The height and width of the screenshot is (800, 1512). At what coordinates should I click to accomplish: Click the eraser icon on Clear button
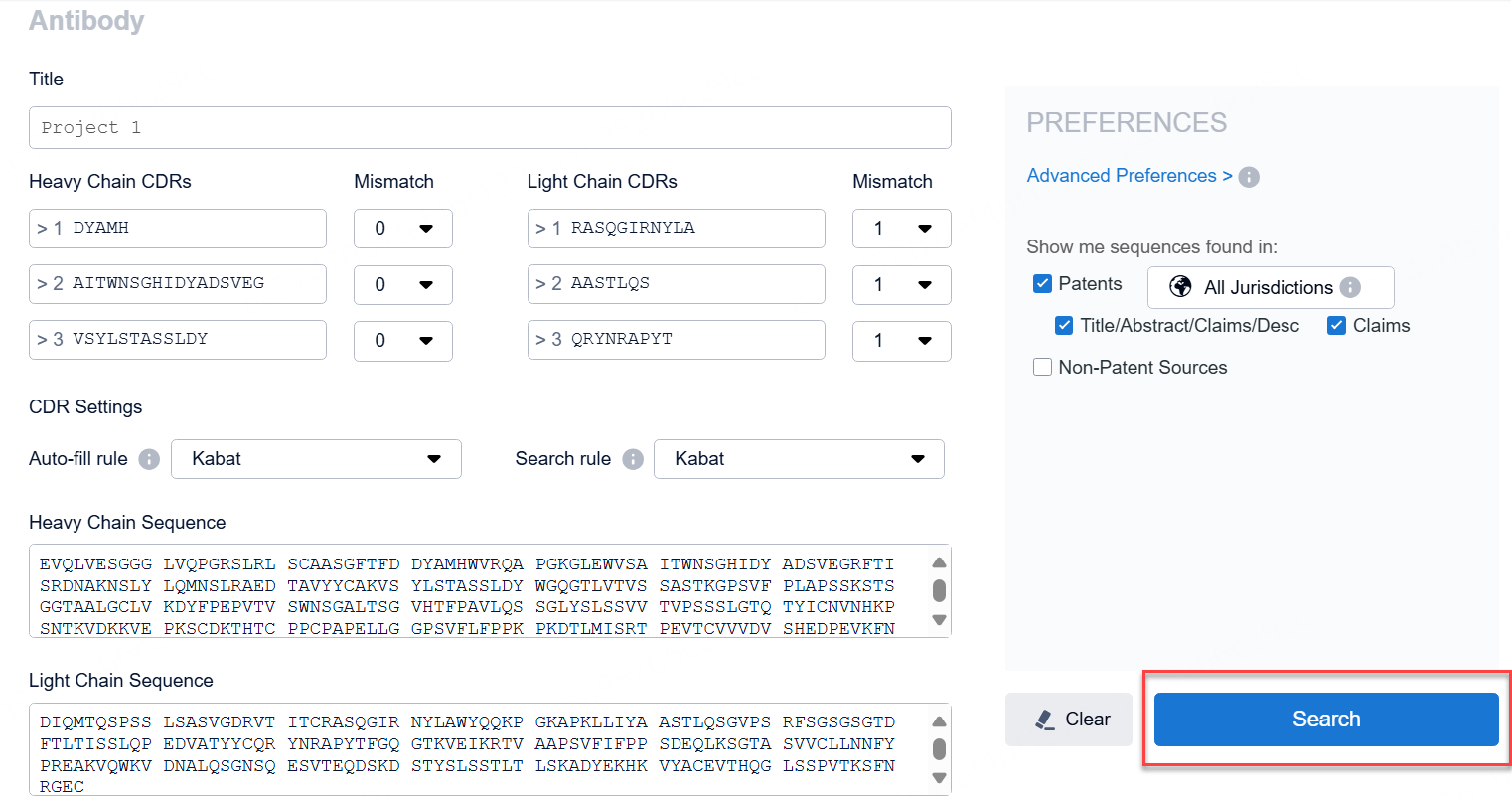pos(1044,720)
